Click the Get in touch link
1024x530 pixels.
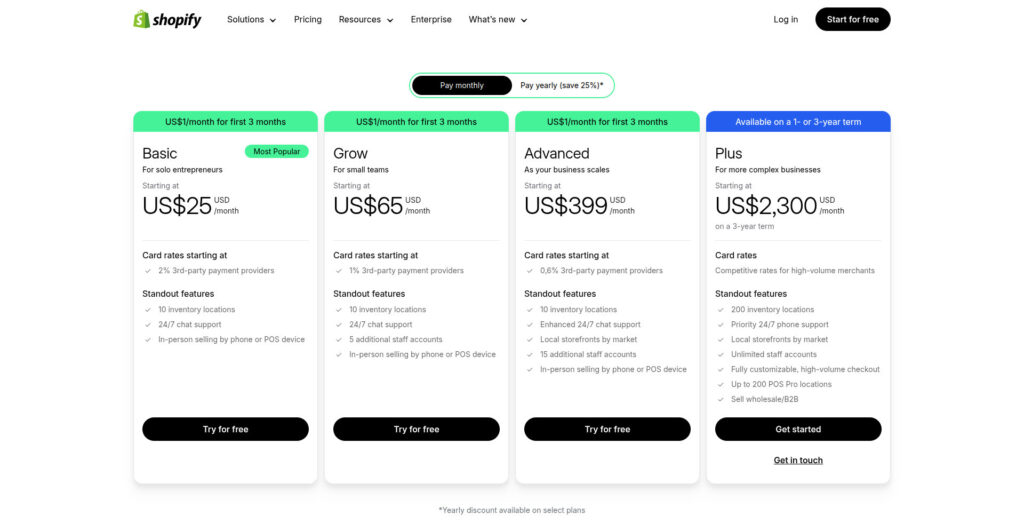(x=798, y=460)
